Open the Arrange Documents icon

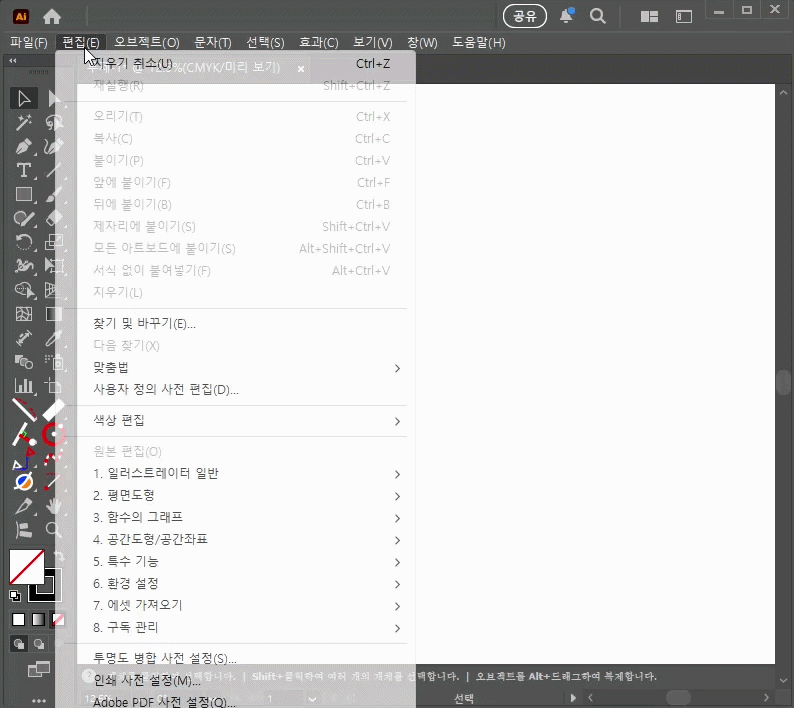(x=649, y=17)
